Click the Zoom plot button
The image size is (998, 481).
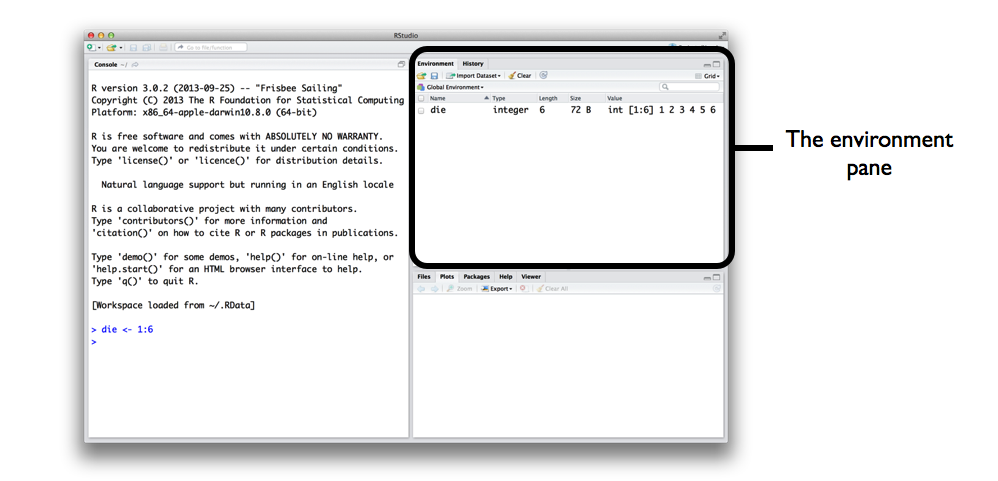point(460,288)
